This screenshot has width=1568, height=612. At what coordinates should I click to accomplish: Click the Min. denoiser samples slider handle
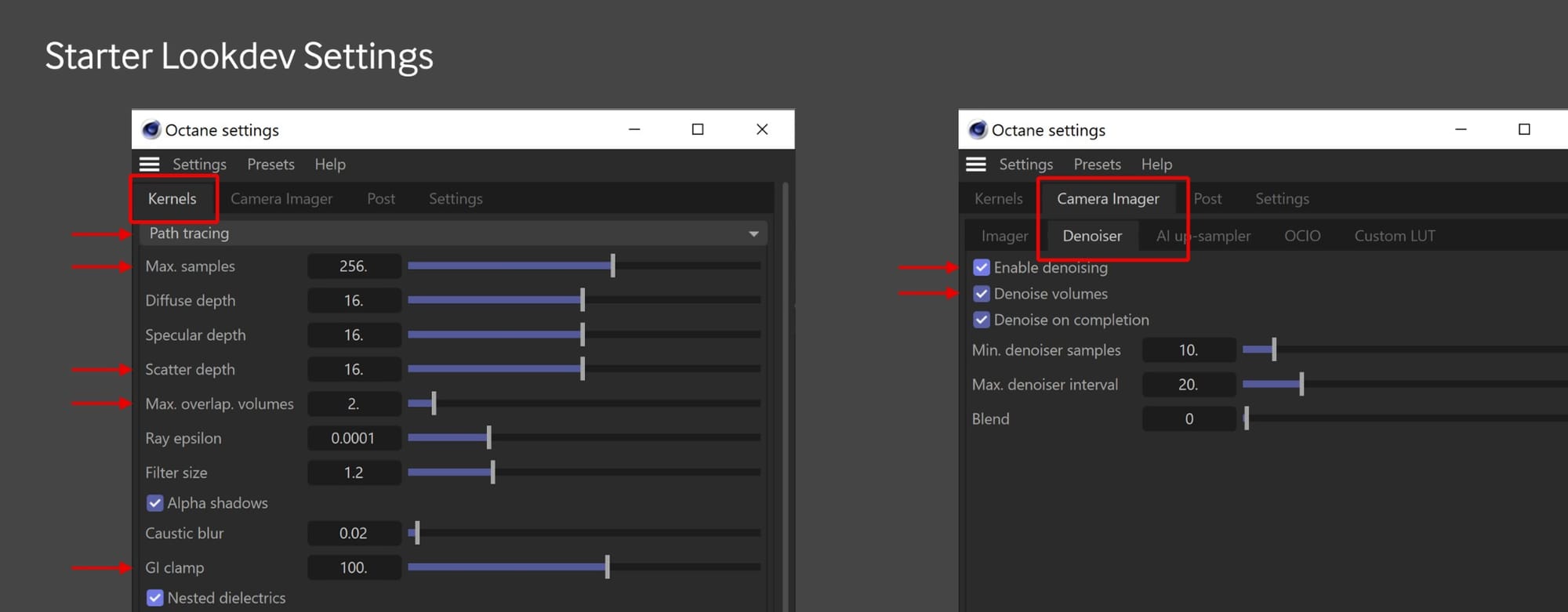pos(1274,349)
